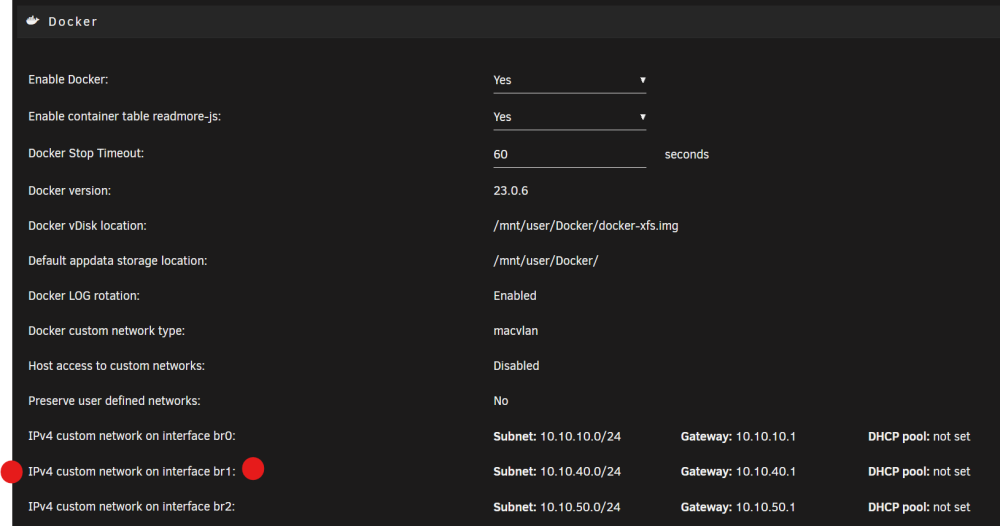Click the preserve networks value No
Image resolution: width=1000 pixels, height=526 pixels.
[x=501, y=401]
